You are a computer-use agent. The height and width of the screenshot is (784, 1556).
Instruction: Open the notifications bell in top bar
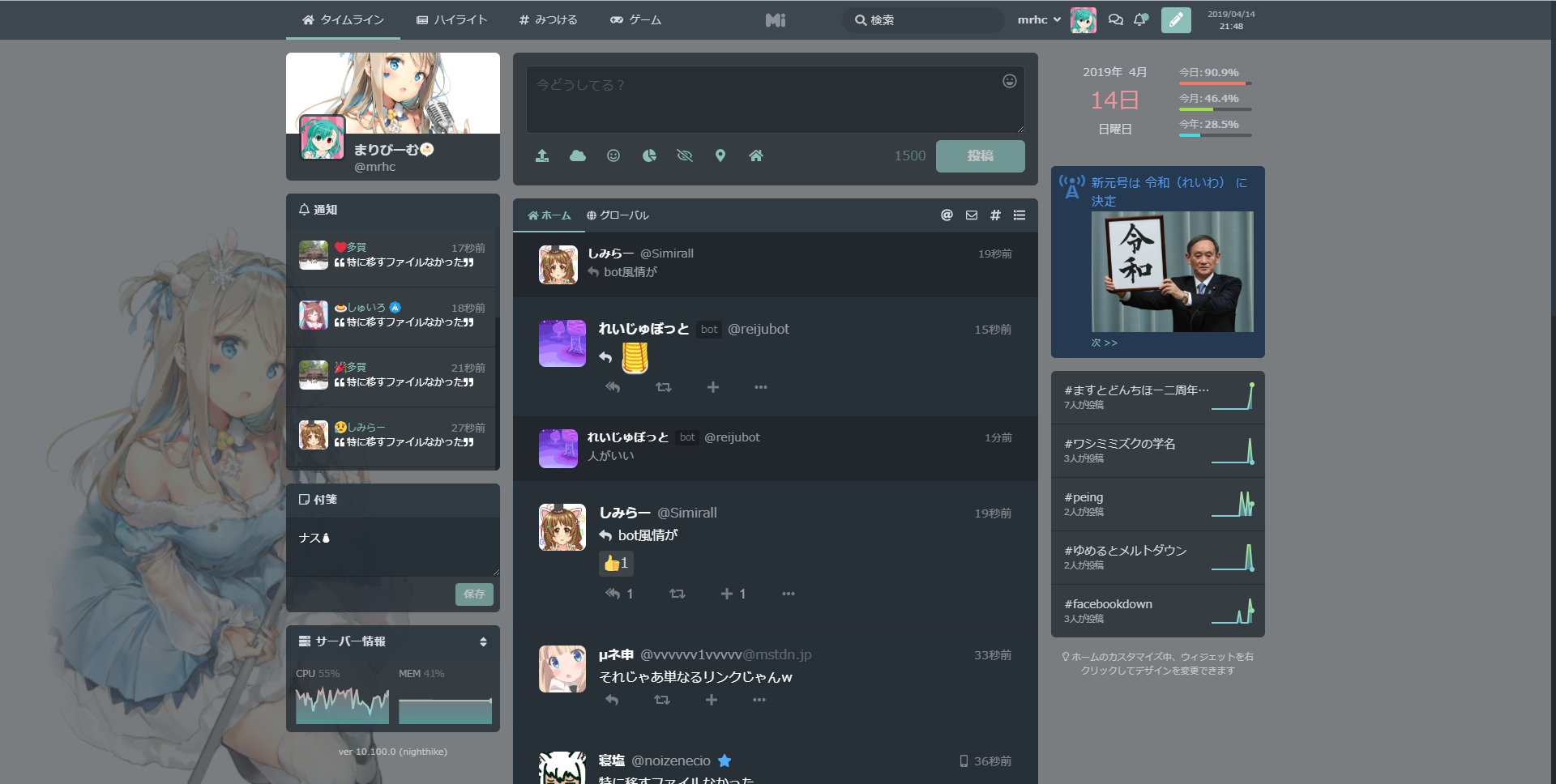tap(1140, 19)
